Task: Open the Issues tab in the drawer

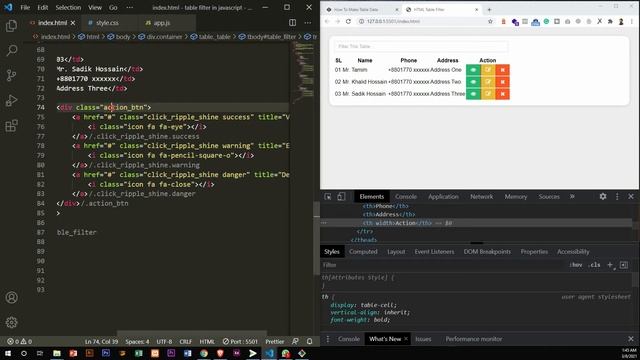Action: click(x=423, y=339)
